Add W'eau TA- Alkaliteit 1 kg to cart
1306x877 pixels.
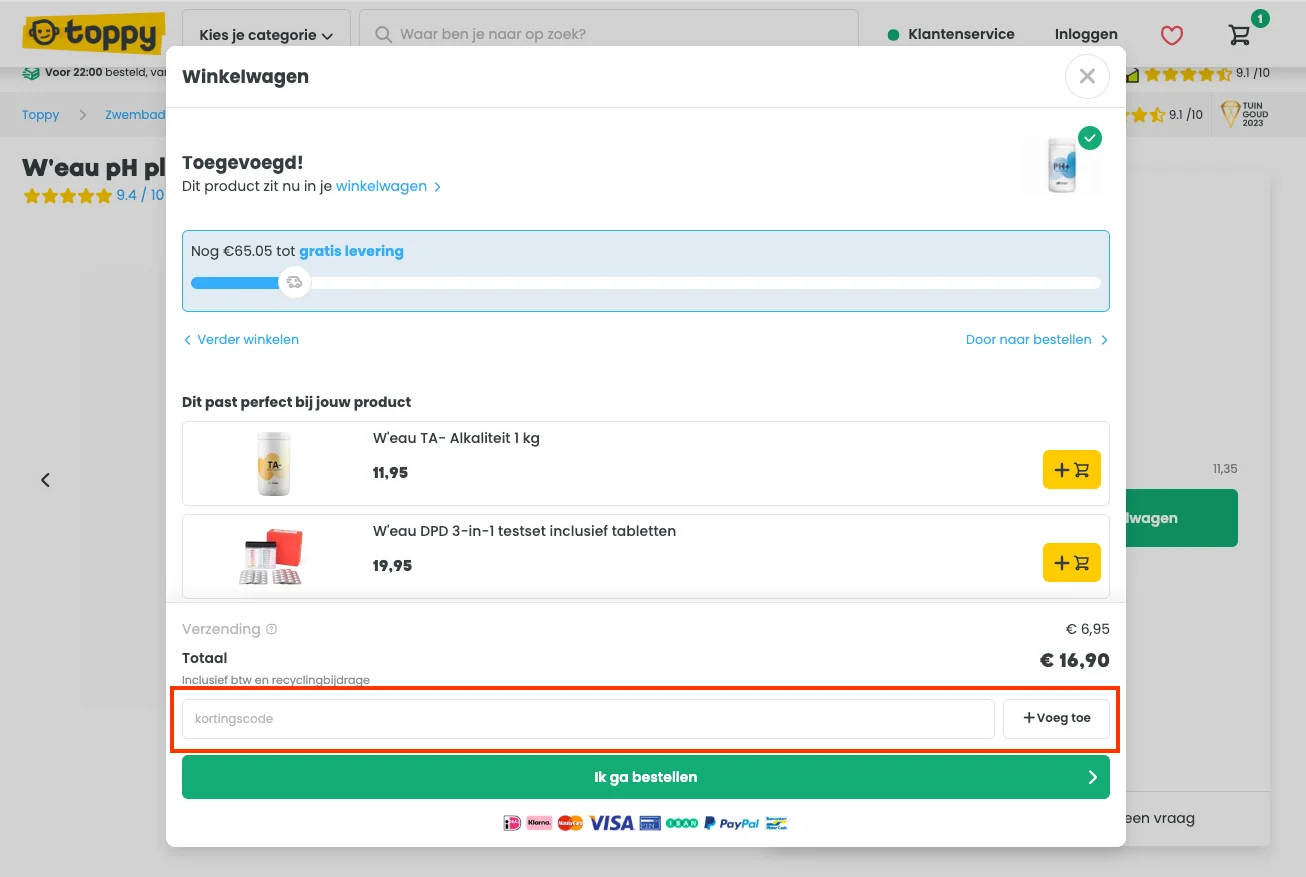coord(1071,470)
